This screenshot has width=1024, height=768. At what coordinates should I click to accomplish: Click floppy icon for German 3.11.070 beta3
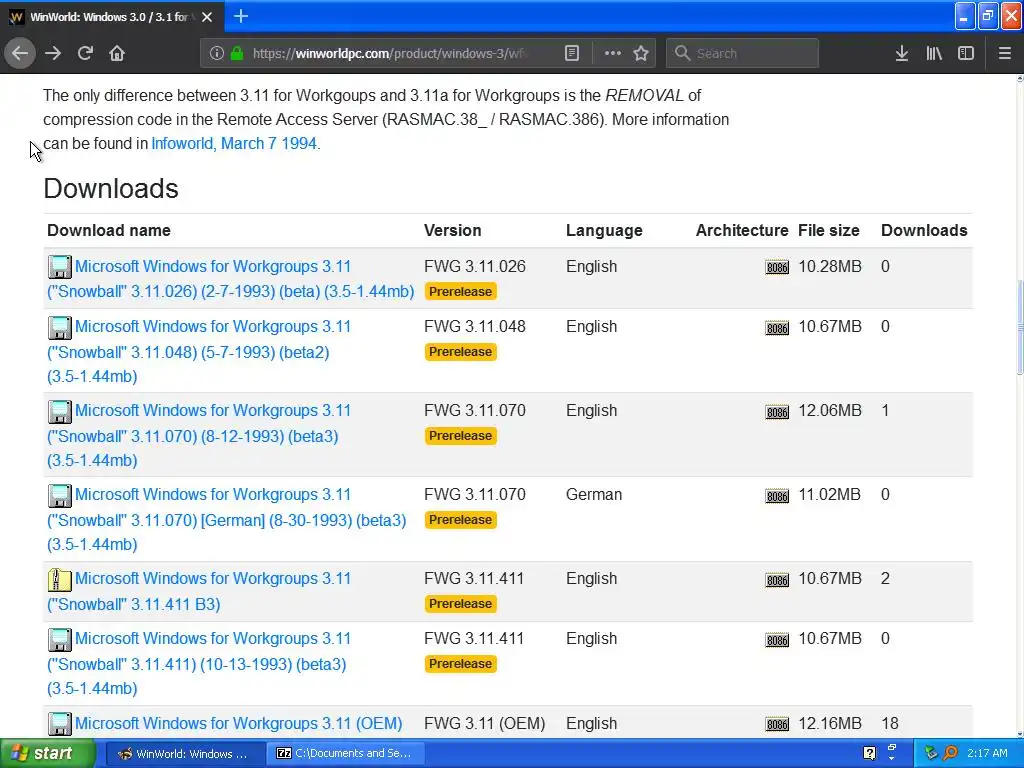tap(59, 496)
